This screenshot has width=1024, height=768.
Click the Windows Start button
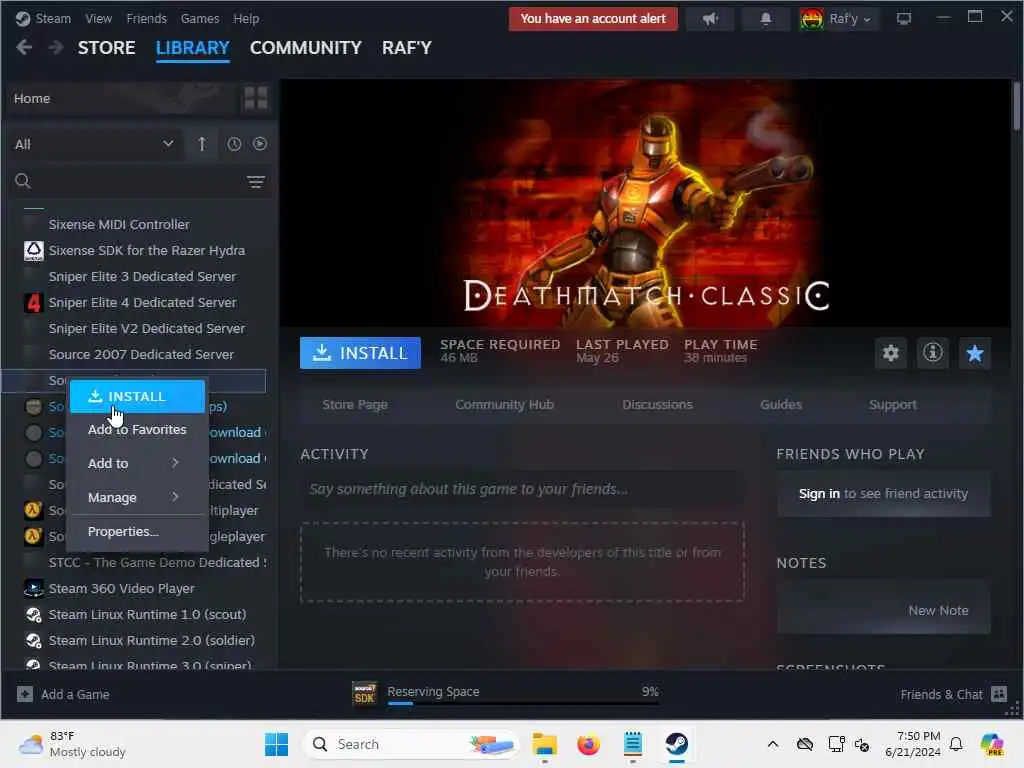pos(276,744)
